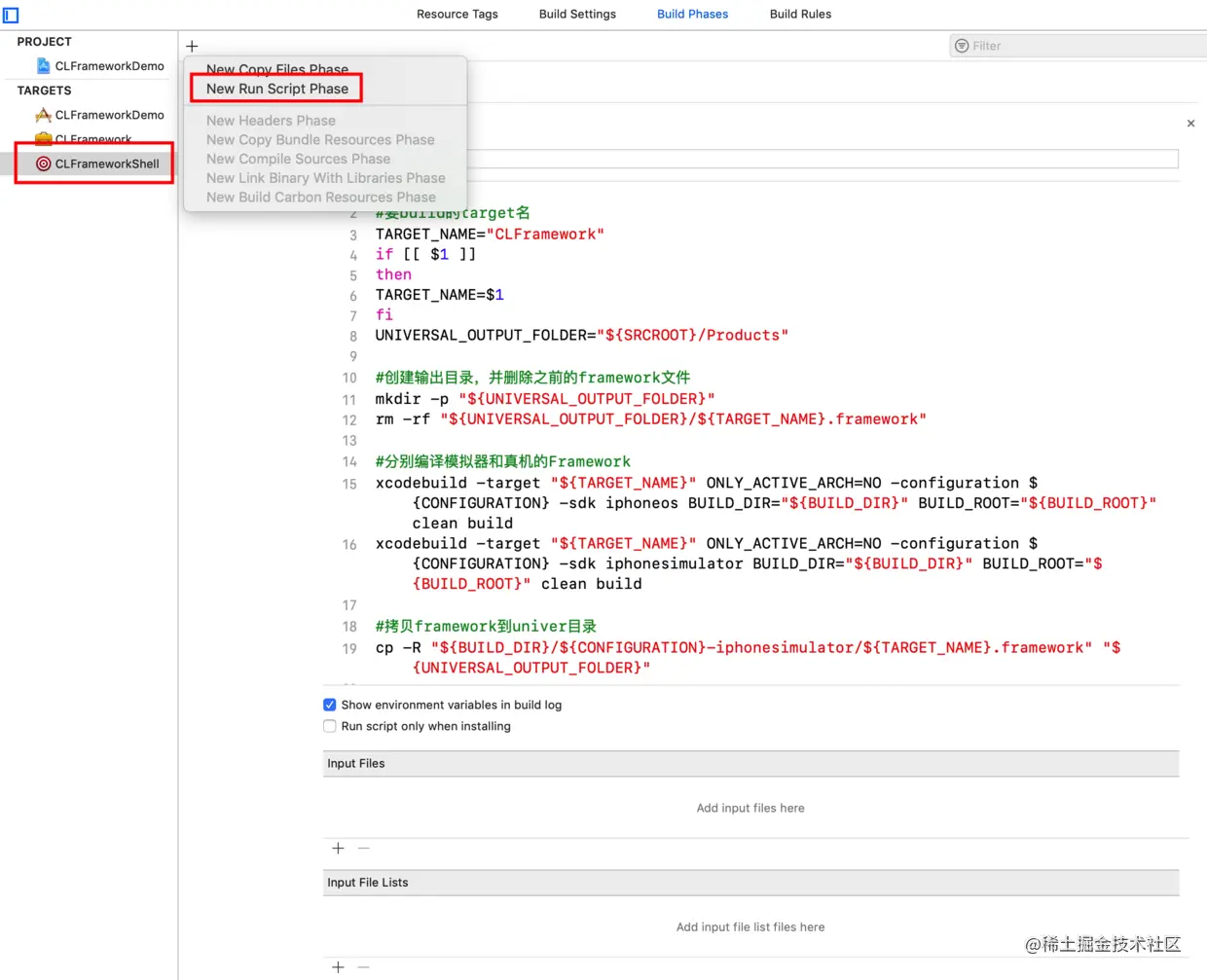Add an input file list with plus
This screenshot has height=980, width=1207.
coord(338,967)
